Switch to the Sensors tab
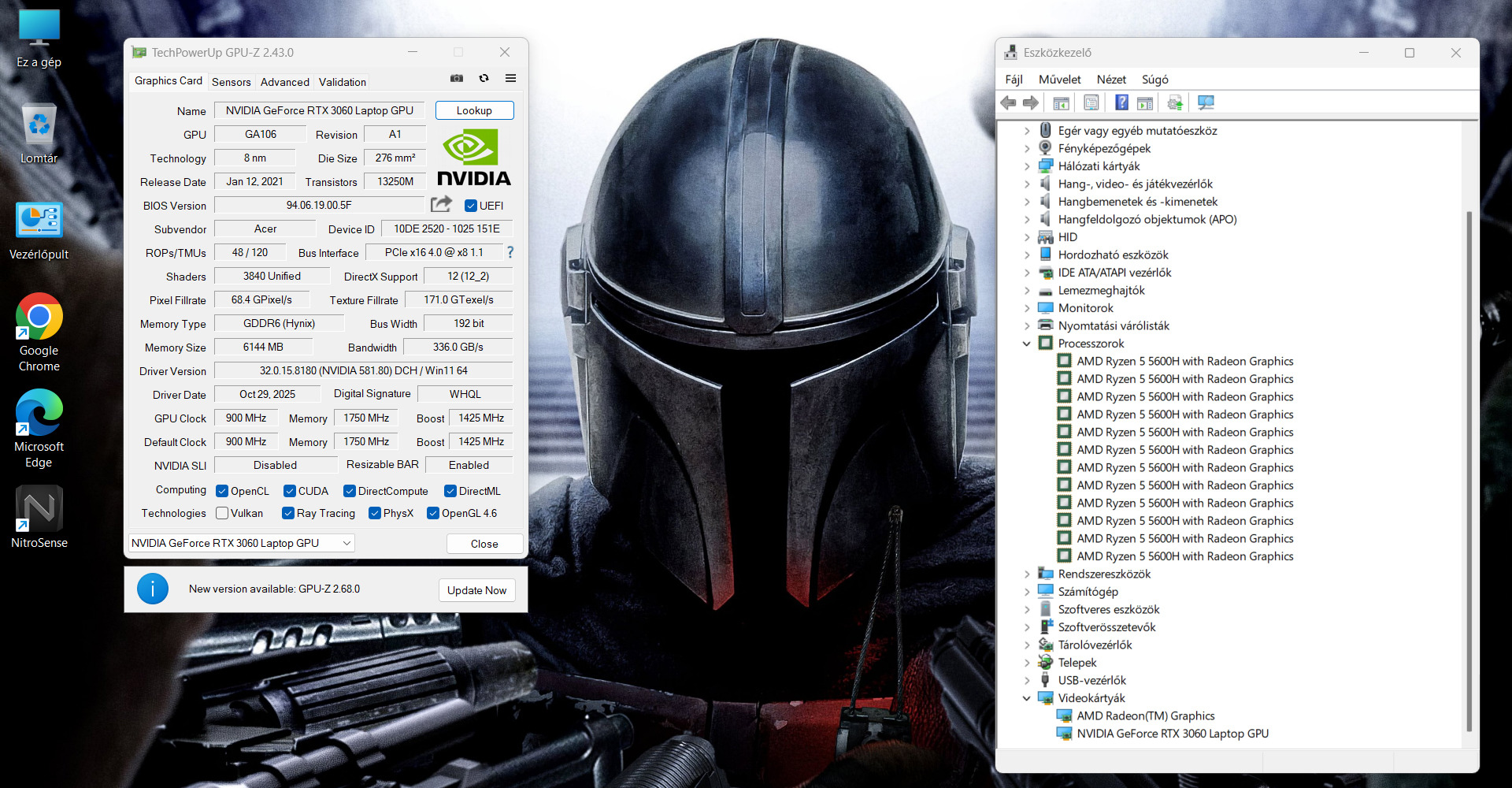Screen dimensions: 1512x788 coord(231,82)
